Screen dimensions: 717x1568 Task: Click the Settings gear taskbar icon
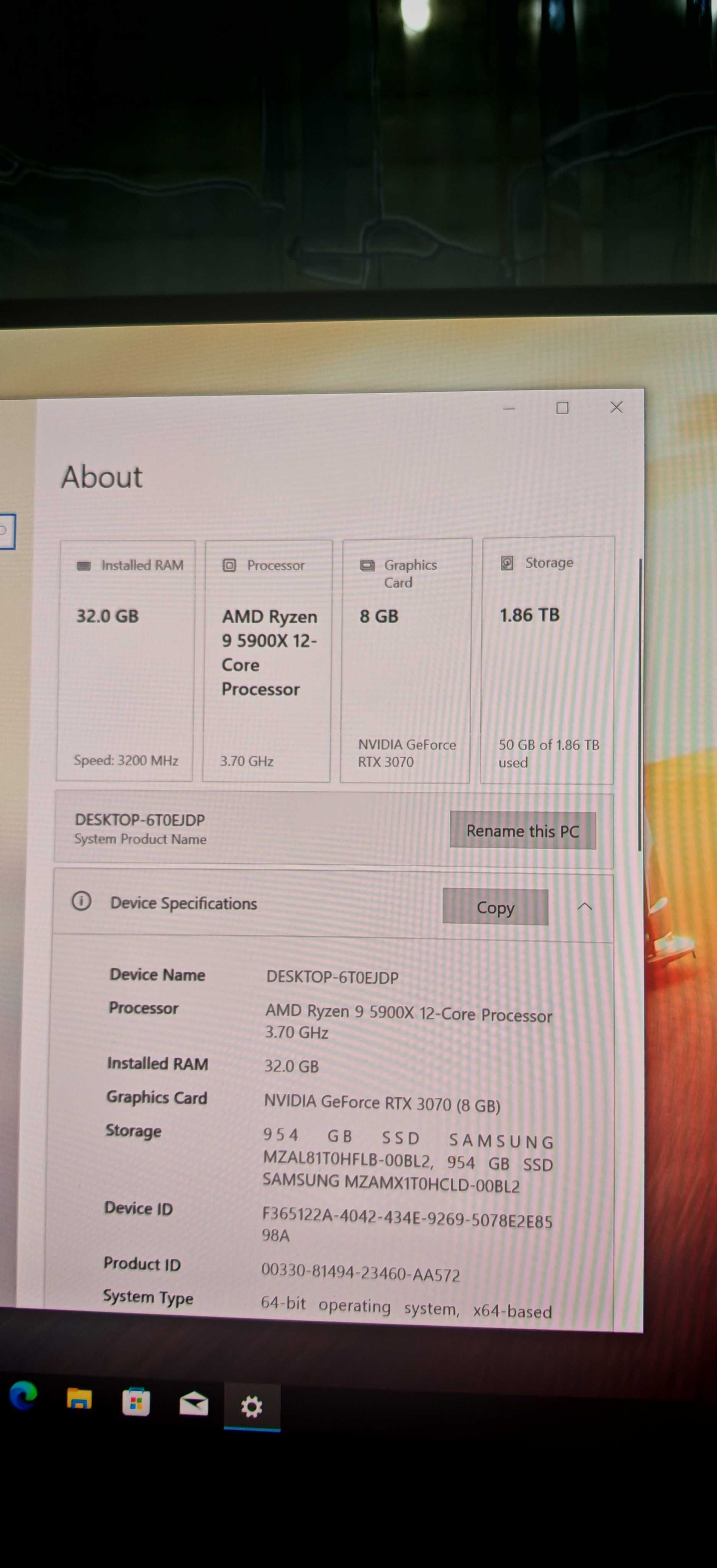(x=252, y=1407)
